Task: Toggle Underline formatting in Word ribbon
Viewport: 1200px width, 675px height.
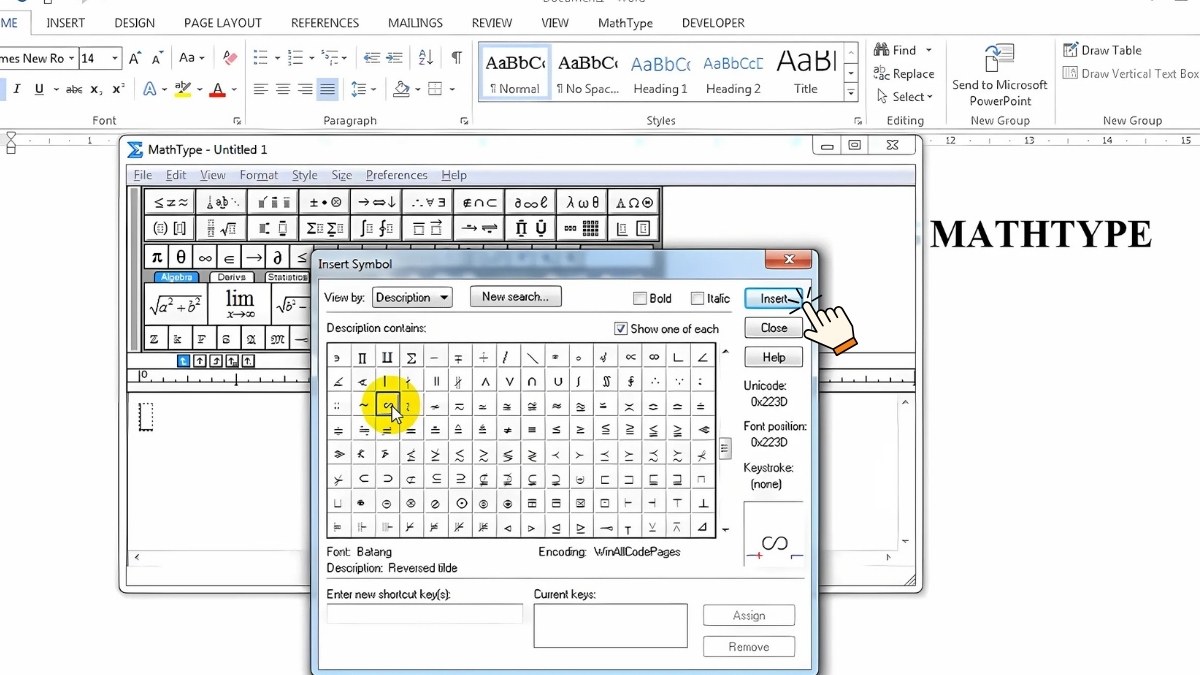Action: pos(40,89)
